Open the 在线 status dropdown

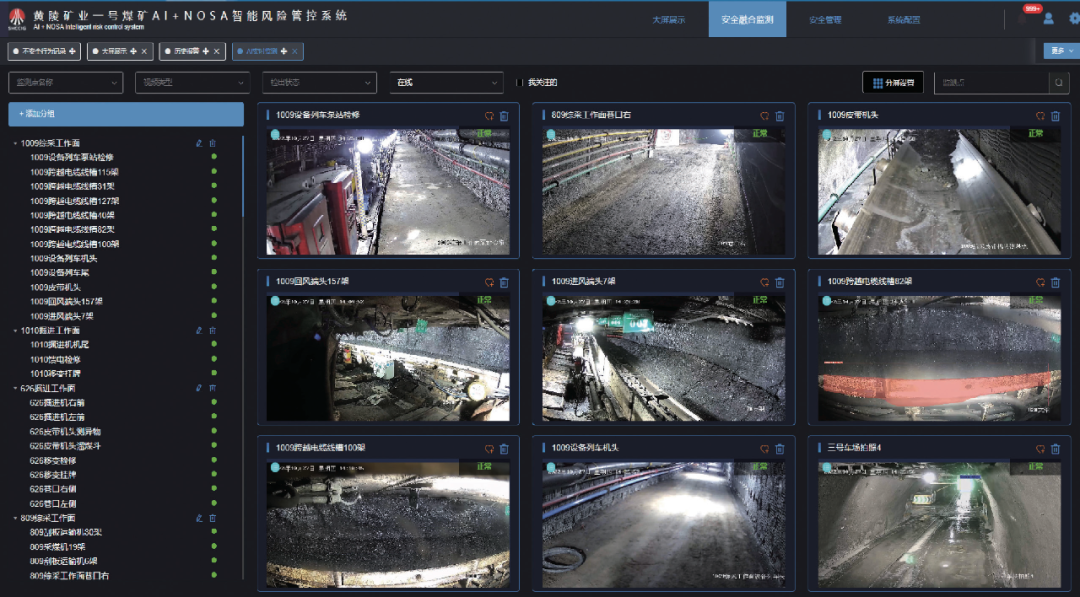click(x=446, y=83)
